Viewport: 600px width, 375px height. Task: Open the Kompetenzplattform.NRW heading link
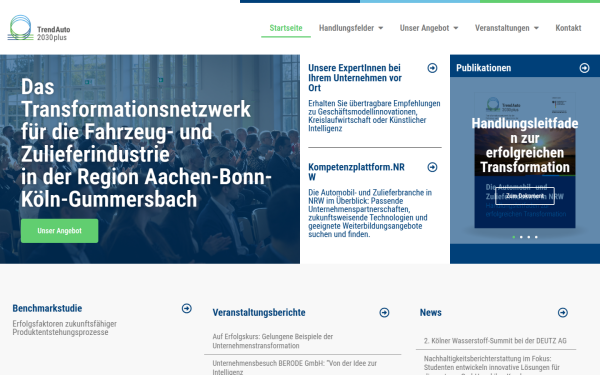(x=356, y=172)
